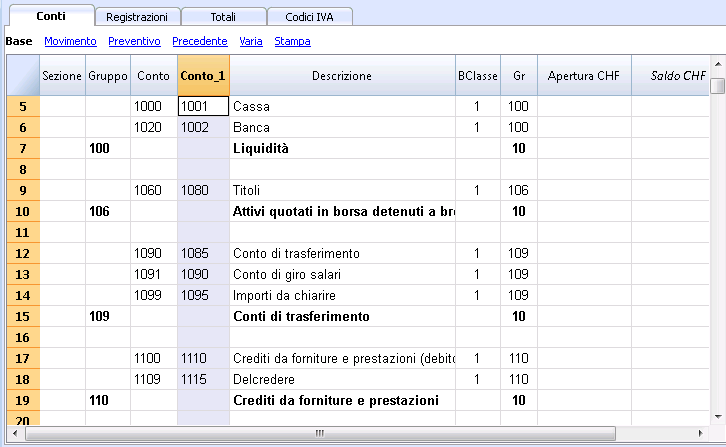Click the vertical scrollbar up arrow

pyautogui.click(x=718, y=64)
